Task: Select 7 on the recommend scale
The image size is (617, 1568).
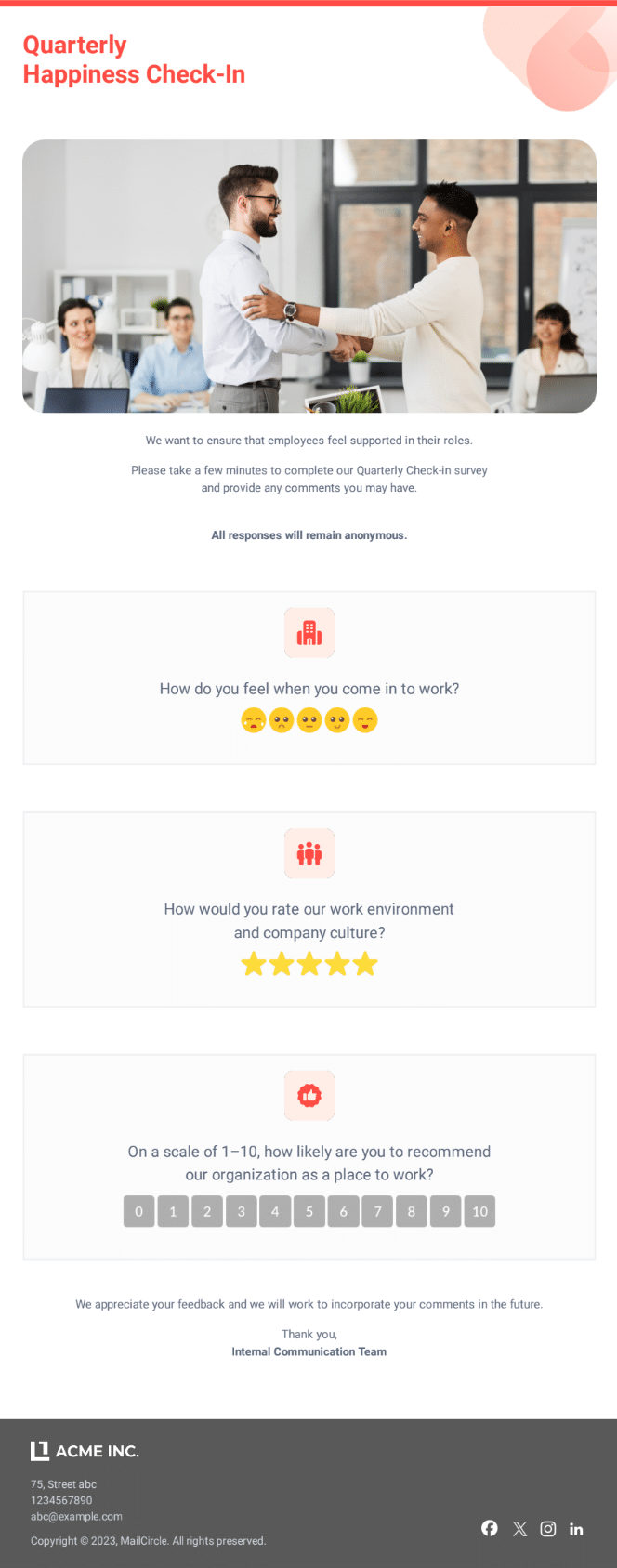Action: click(377, 1211)
